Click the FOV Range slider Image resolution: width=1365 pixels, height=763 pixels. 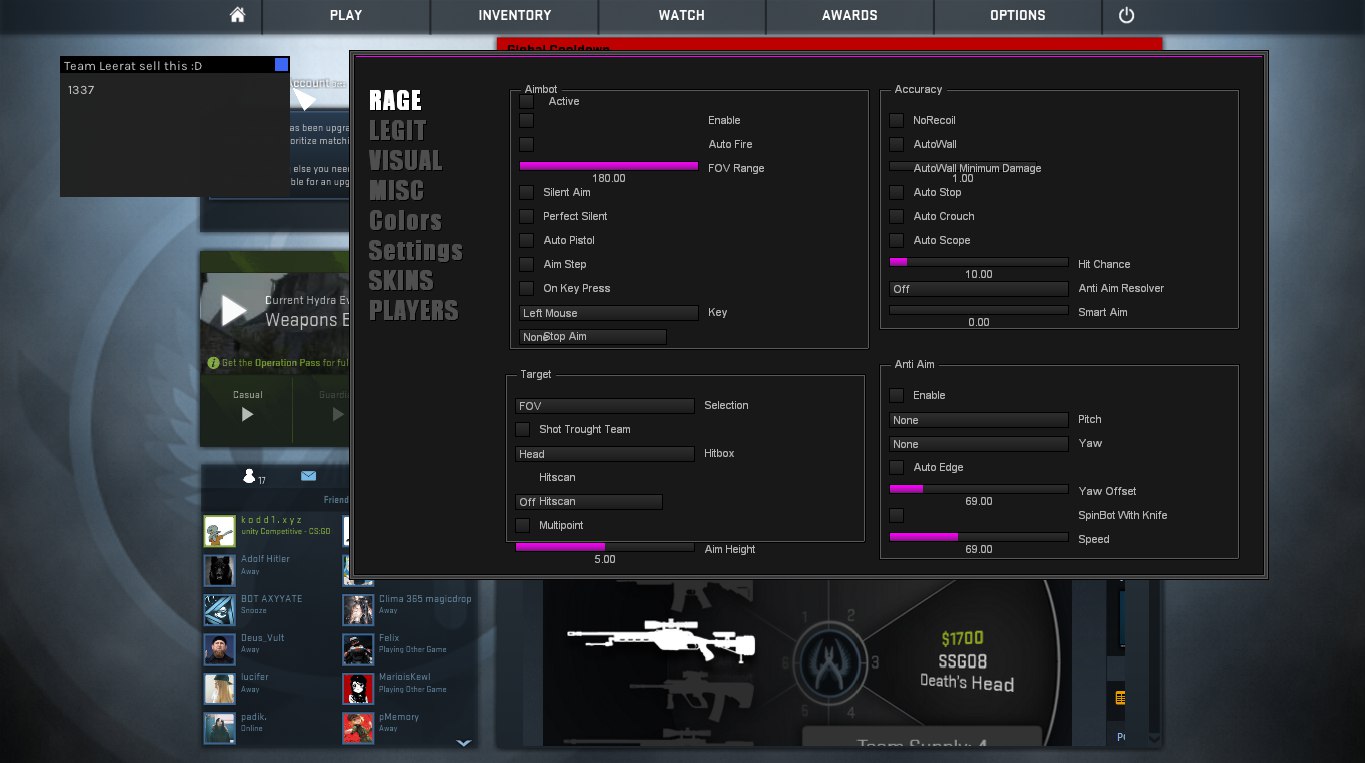(609, 166)
